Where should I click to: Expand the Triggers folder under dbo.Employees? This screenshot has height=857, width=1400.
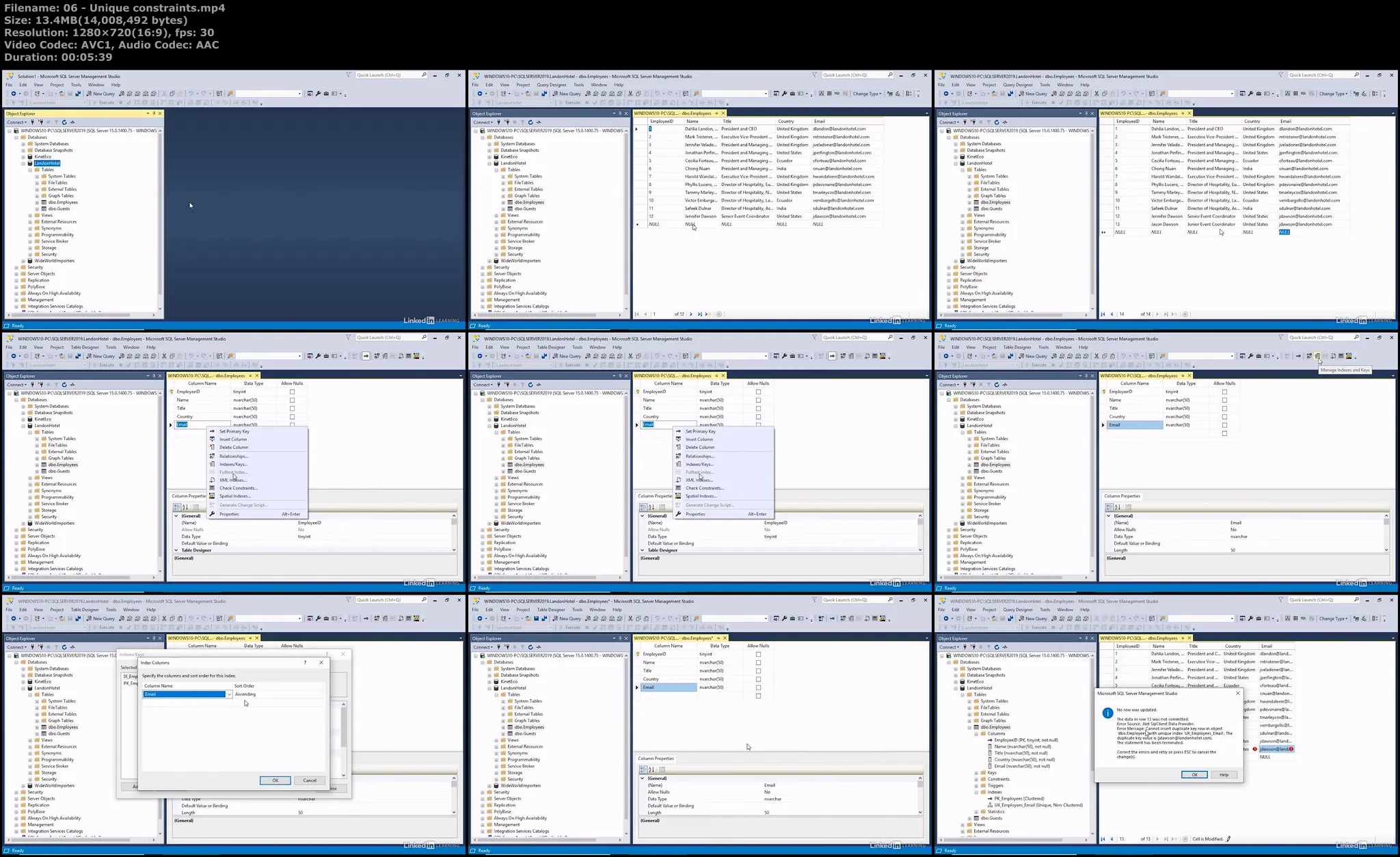tap(975, 785)
